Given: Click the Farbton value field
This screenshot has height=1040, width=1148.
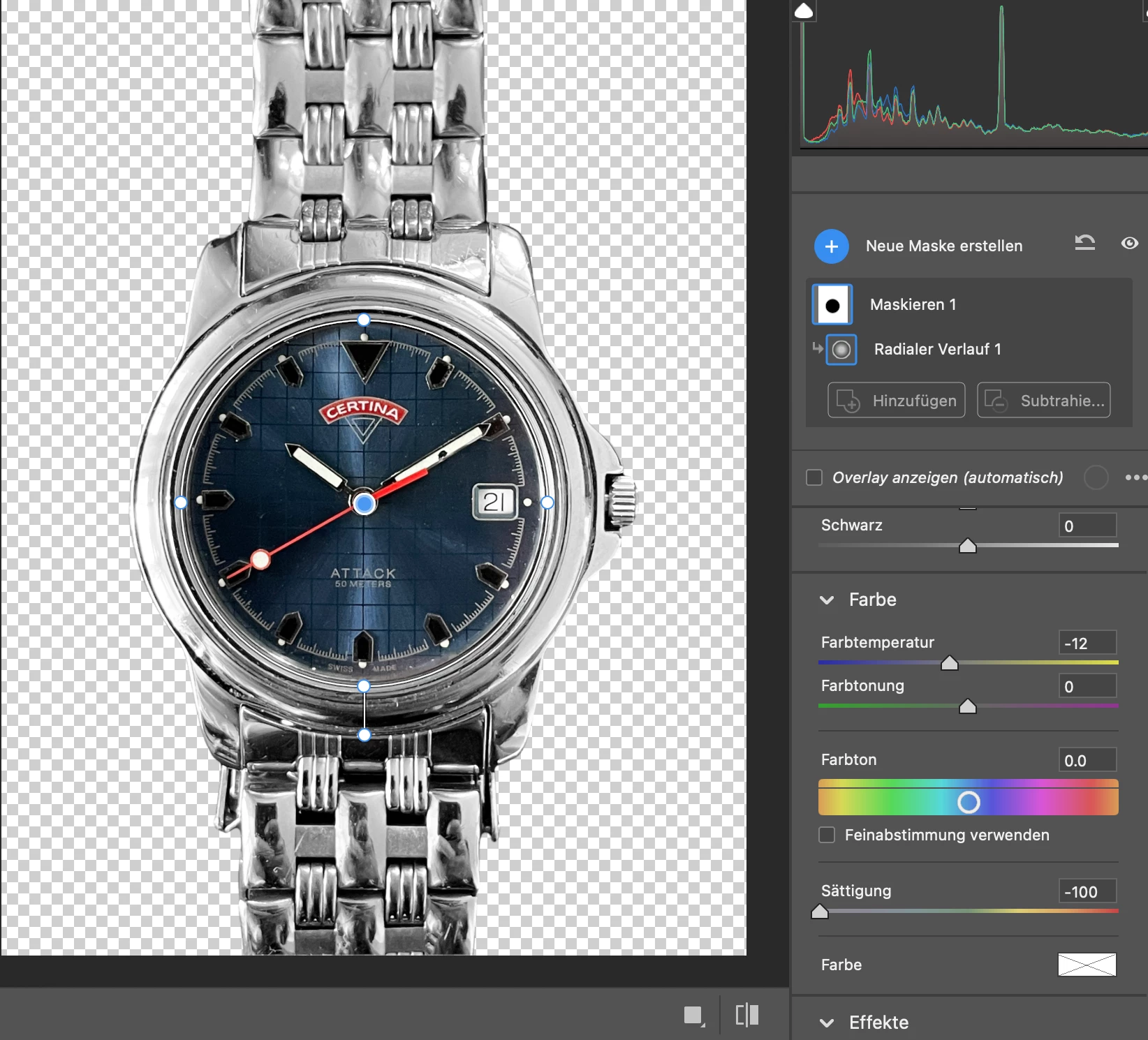Looking at the screenshot, I should point(1087,760).
